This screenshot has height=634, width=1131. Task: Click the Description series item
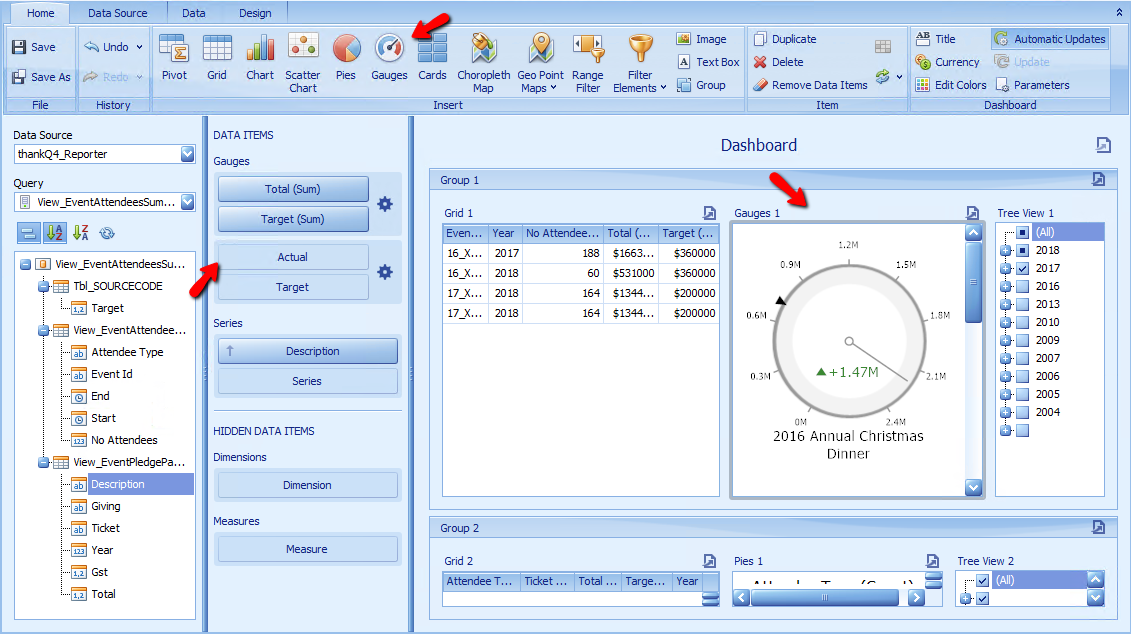pyautogui.click(x=308, y=351)
